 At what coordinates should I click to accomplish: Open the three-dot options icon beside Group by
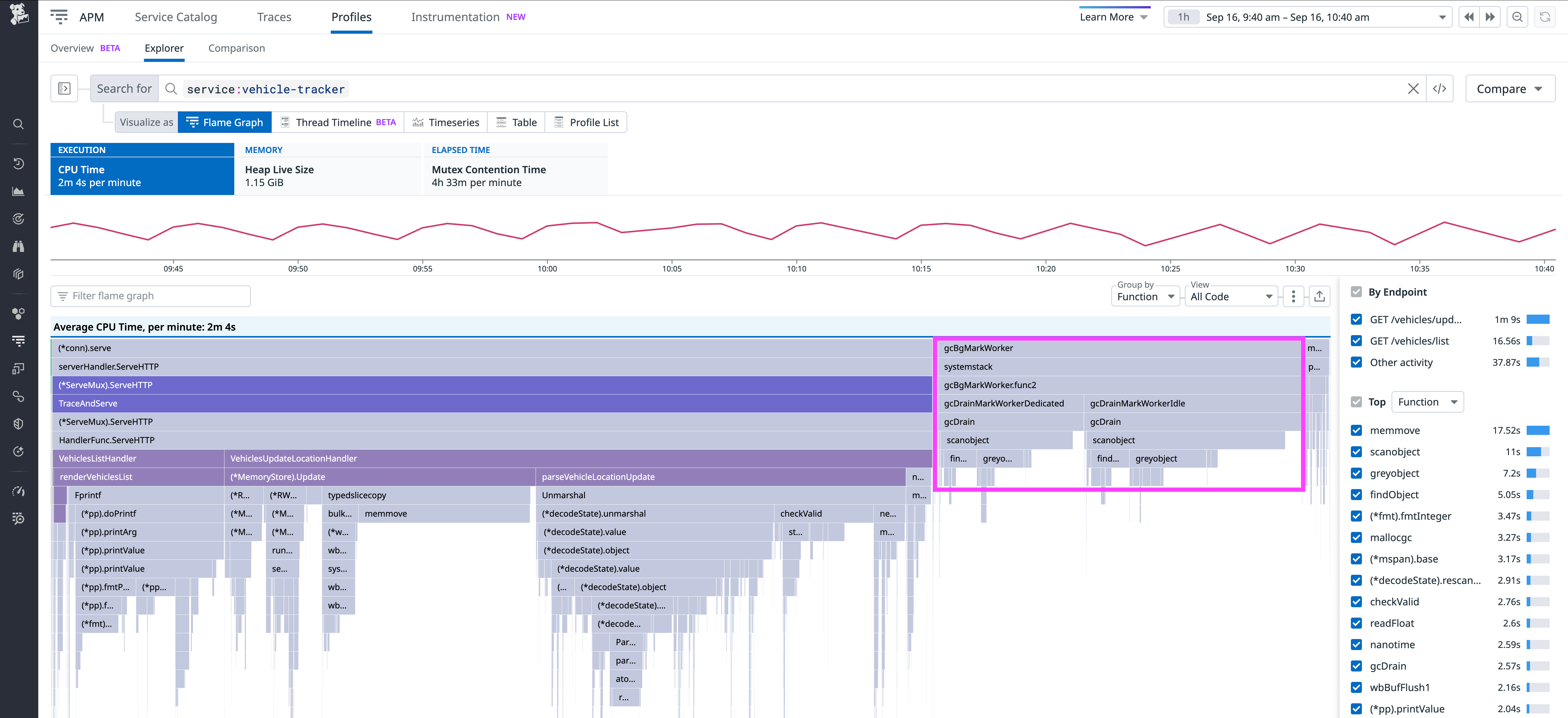1293,296
